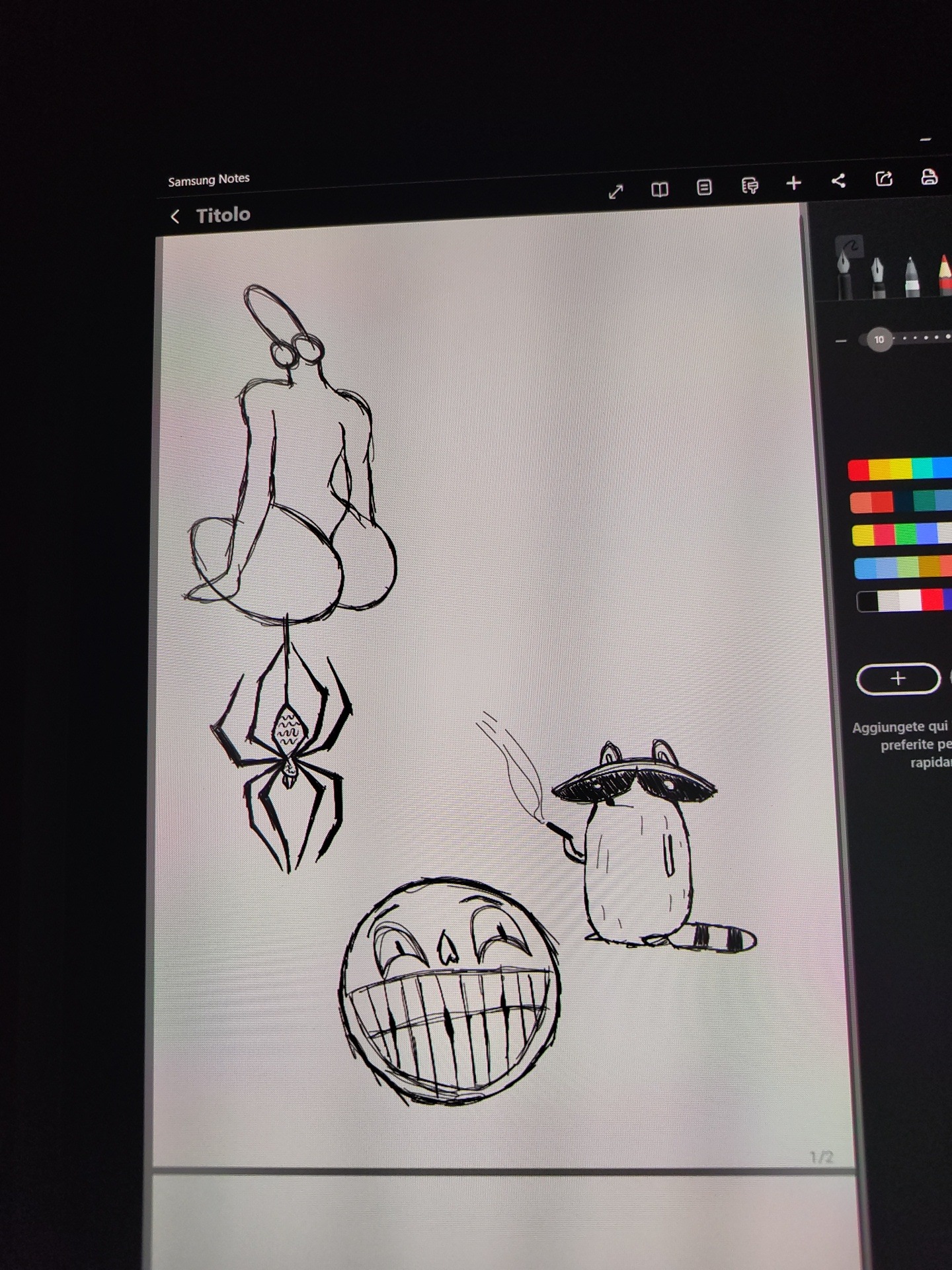Open reading mode with the book icon
The width and height of the screenshot is (952, 1270).
pos(660,190)
